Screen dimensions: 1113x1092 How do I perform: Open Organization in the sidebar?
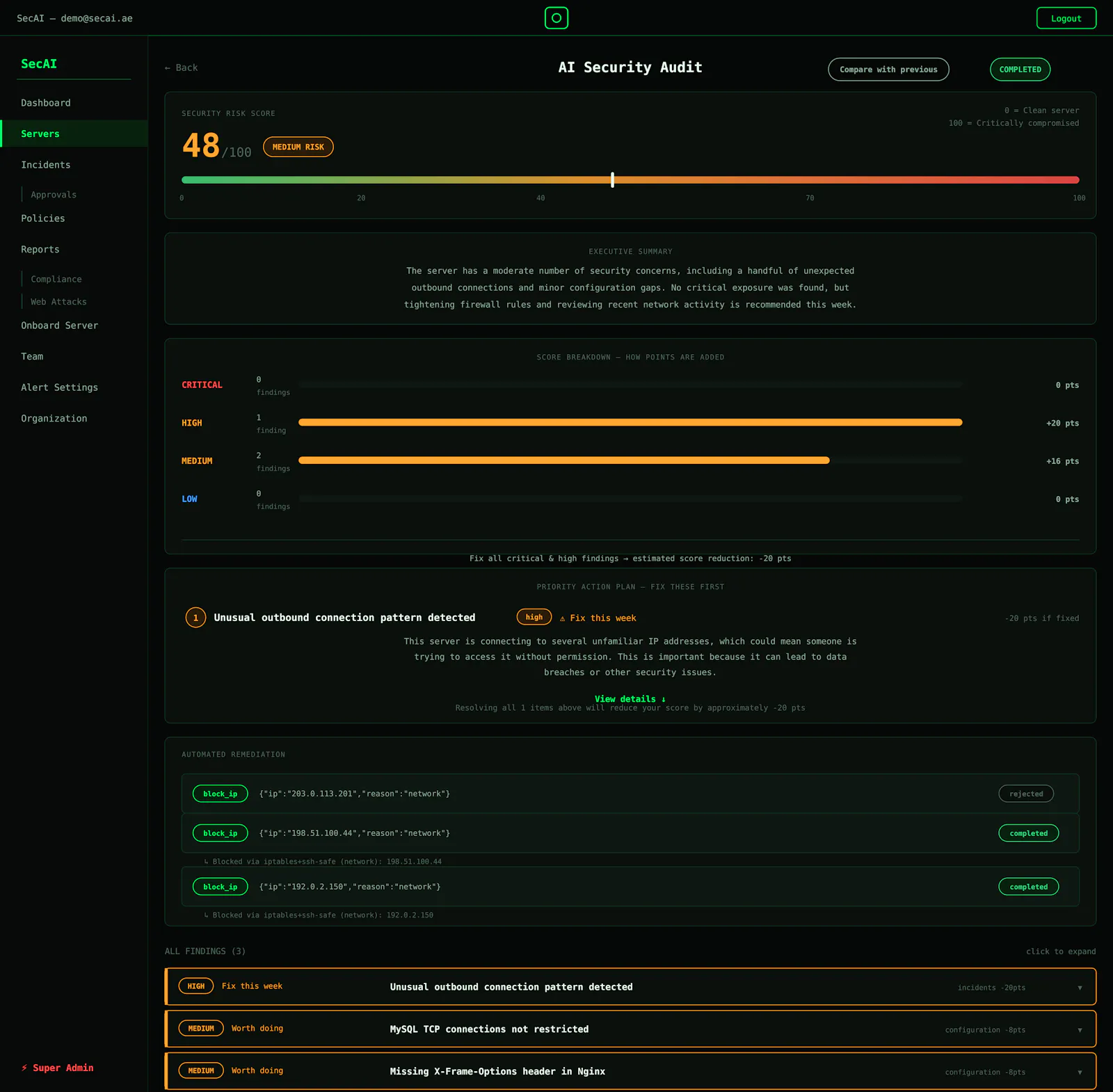(x=54, y=419)
